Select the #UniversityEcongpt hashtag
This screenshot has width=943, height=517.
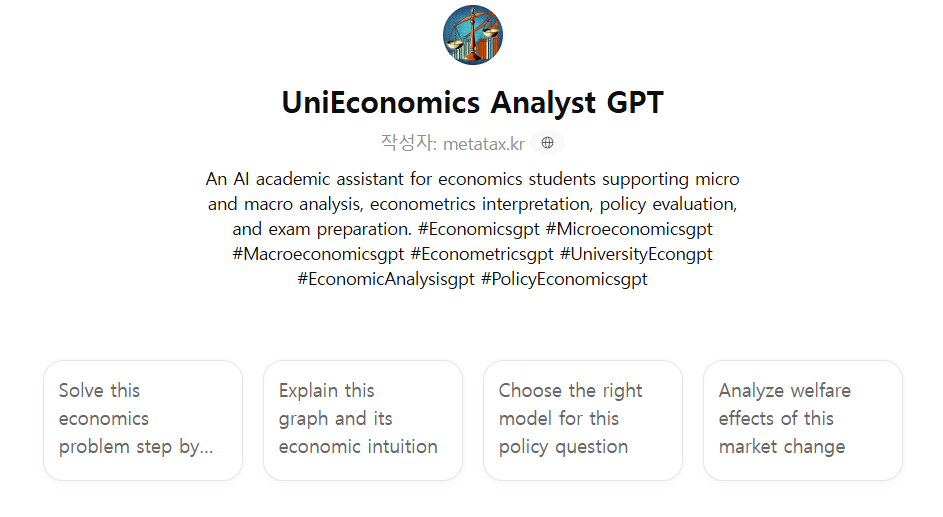click(636, 254)
